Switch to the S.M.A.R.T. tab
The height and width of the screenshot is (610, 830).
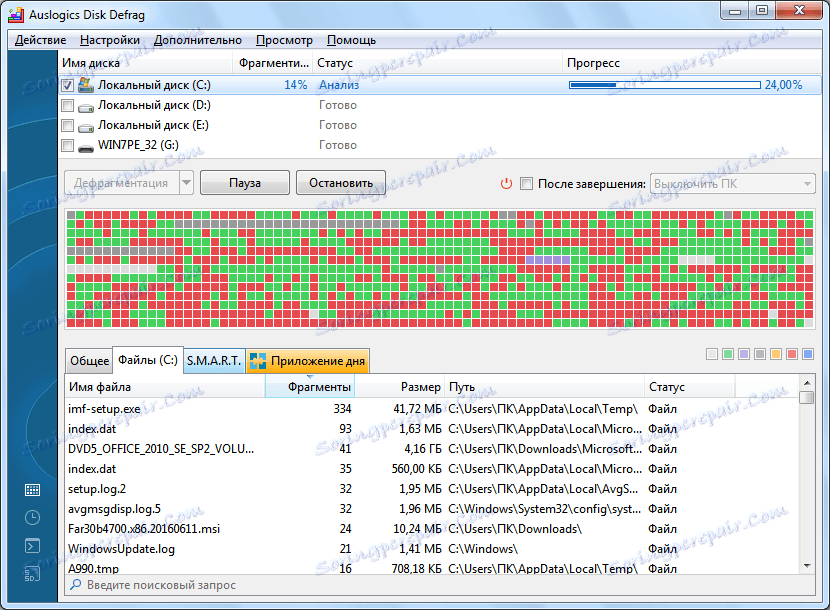(214, 360)
